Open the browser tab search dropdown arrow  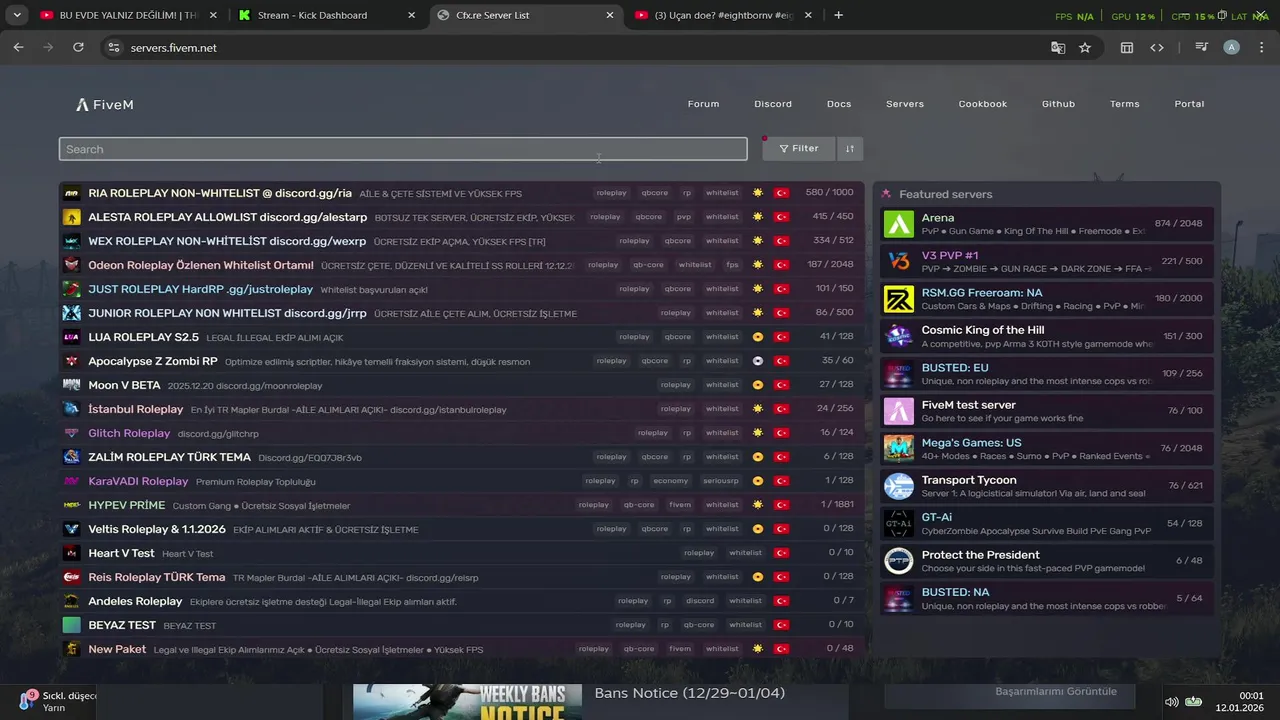click(17, 15)
